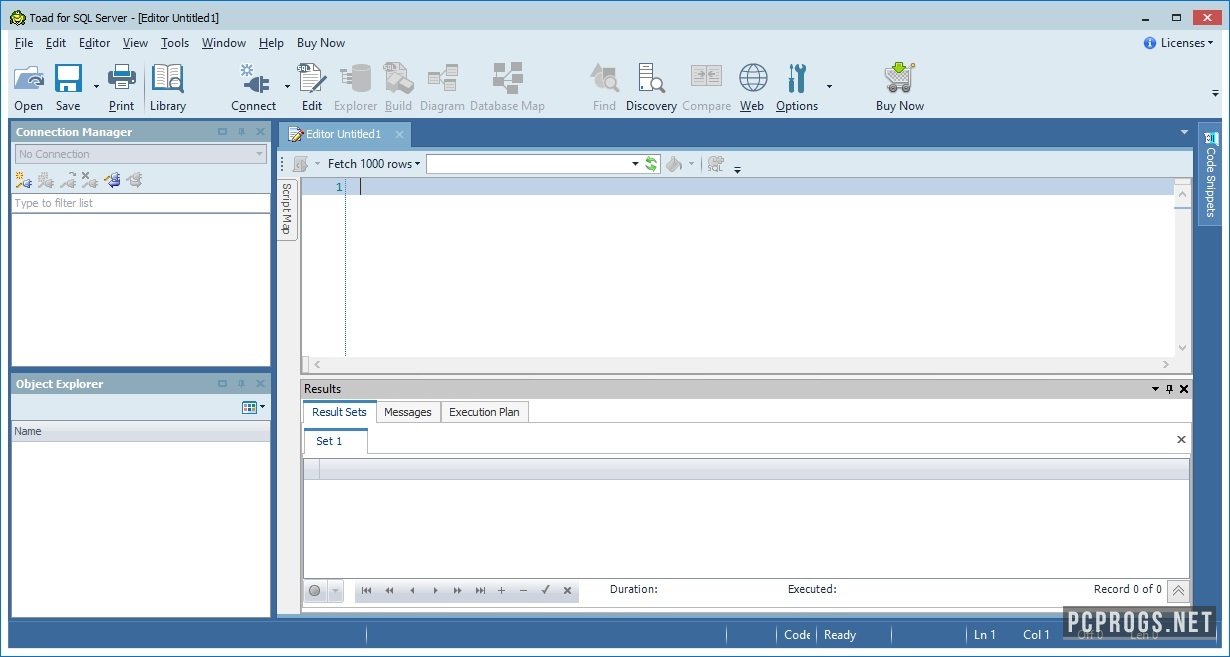Open the Options wrench-and-screwdriver icon
Screen dimensions: 1230x657
pos(796,79)
